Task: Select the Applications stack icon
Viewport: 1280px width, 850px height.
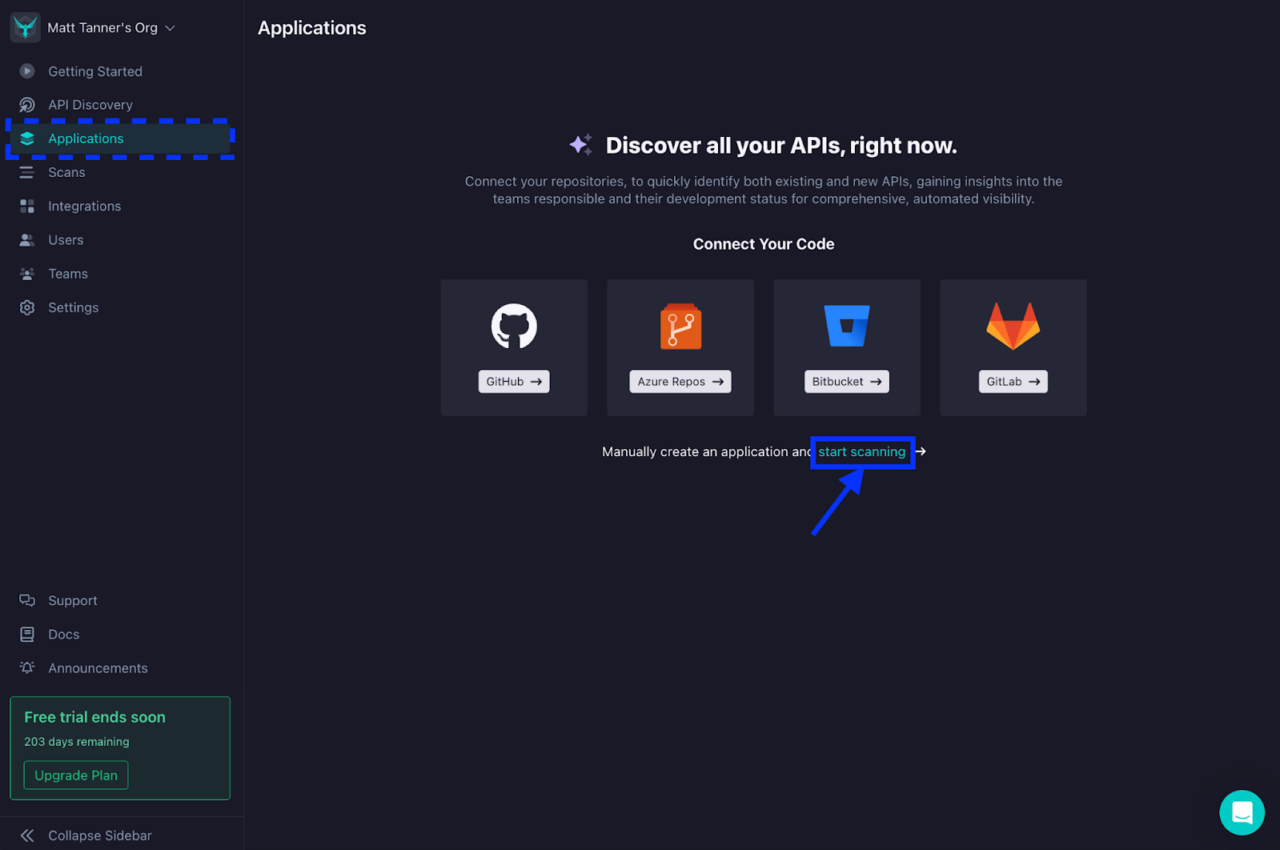Action: point(26,138)
